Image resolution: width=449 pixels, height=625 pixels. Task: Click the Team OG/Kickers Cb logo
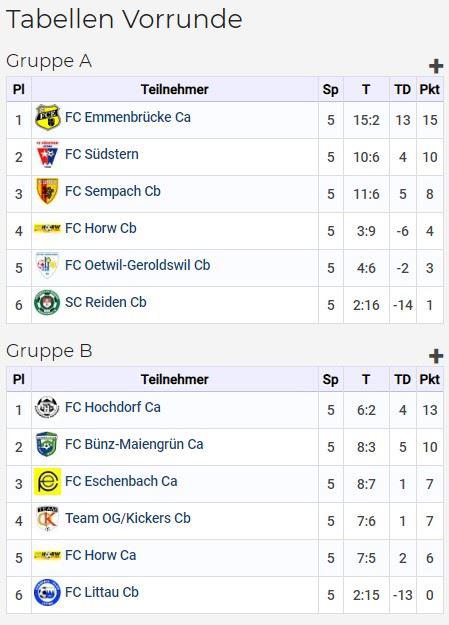point(47,519)
